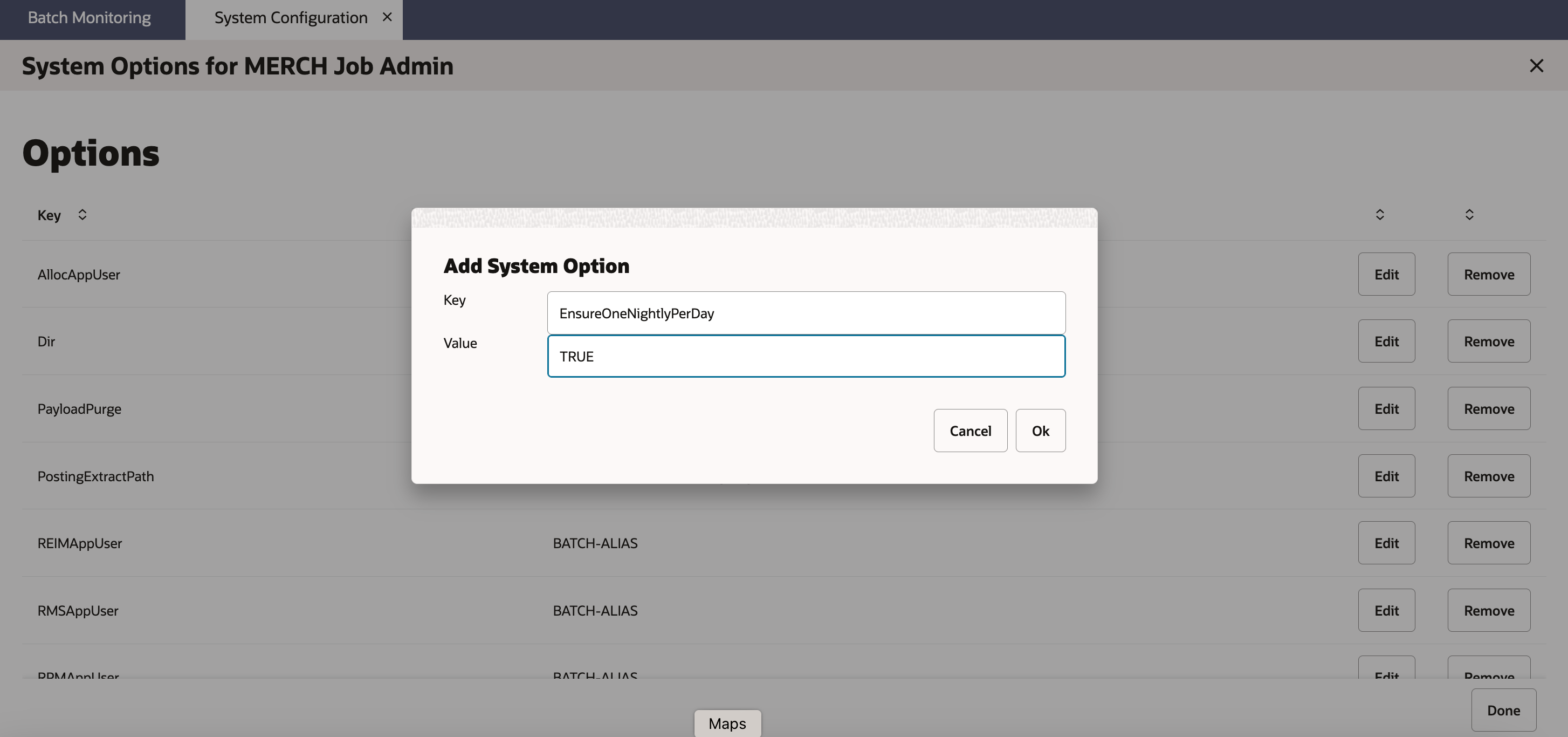Screen dimensions: 1568x737
Task: Remove the PostingExtractPath option
Action: 1489,476
